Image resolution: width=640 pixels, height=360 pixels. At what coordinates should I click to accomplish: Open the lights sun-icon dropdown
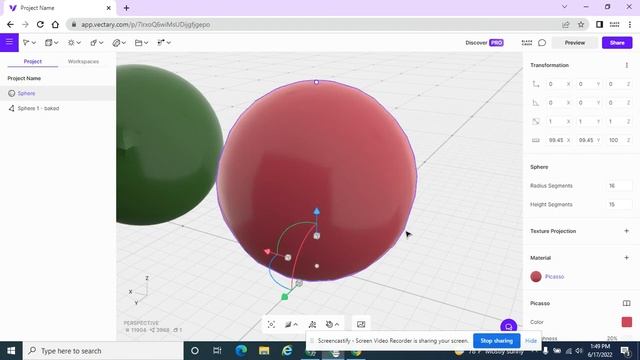click(x=74, y=42)
